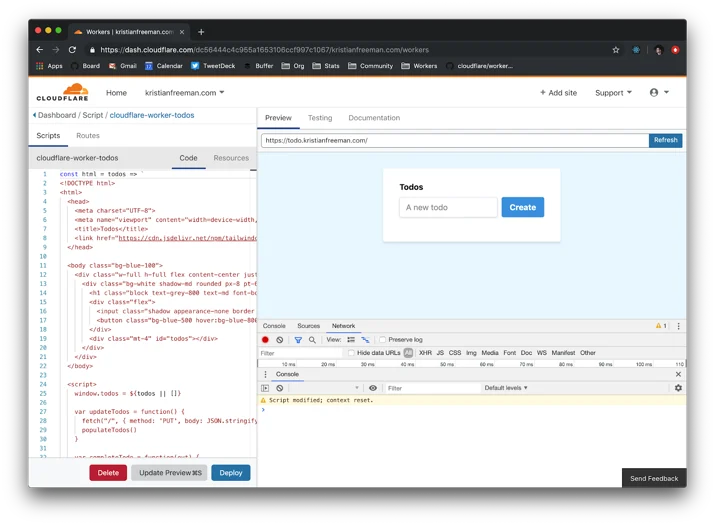Go to Dashboard via breadcrumb link

click(x=57, y=115)
